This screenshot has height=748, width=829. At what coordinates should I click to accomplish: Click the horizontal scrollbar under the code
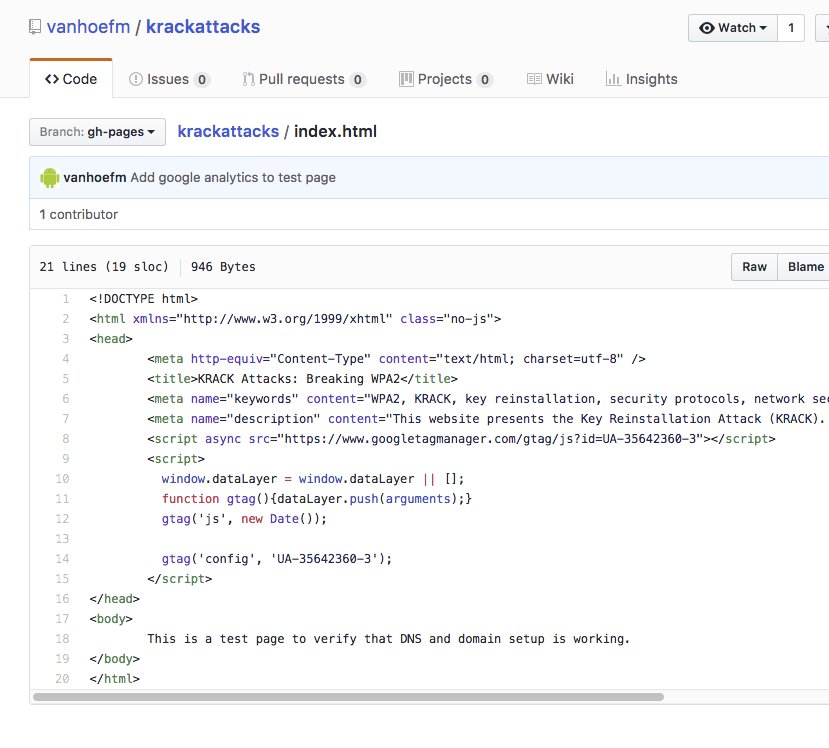point(348,697)
